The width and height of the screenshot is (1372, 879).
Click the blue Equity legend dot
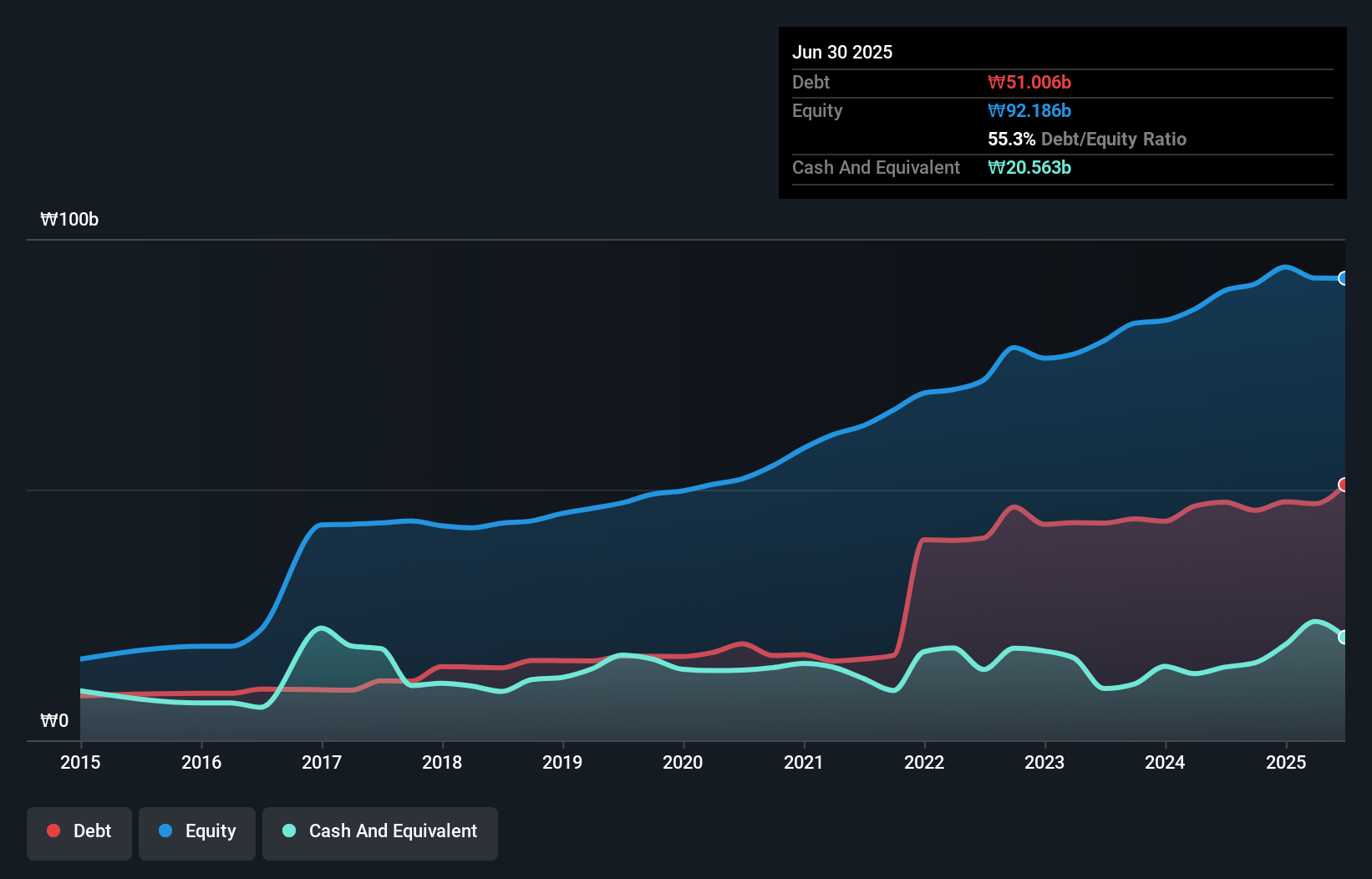coord(165,831)
